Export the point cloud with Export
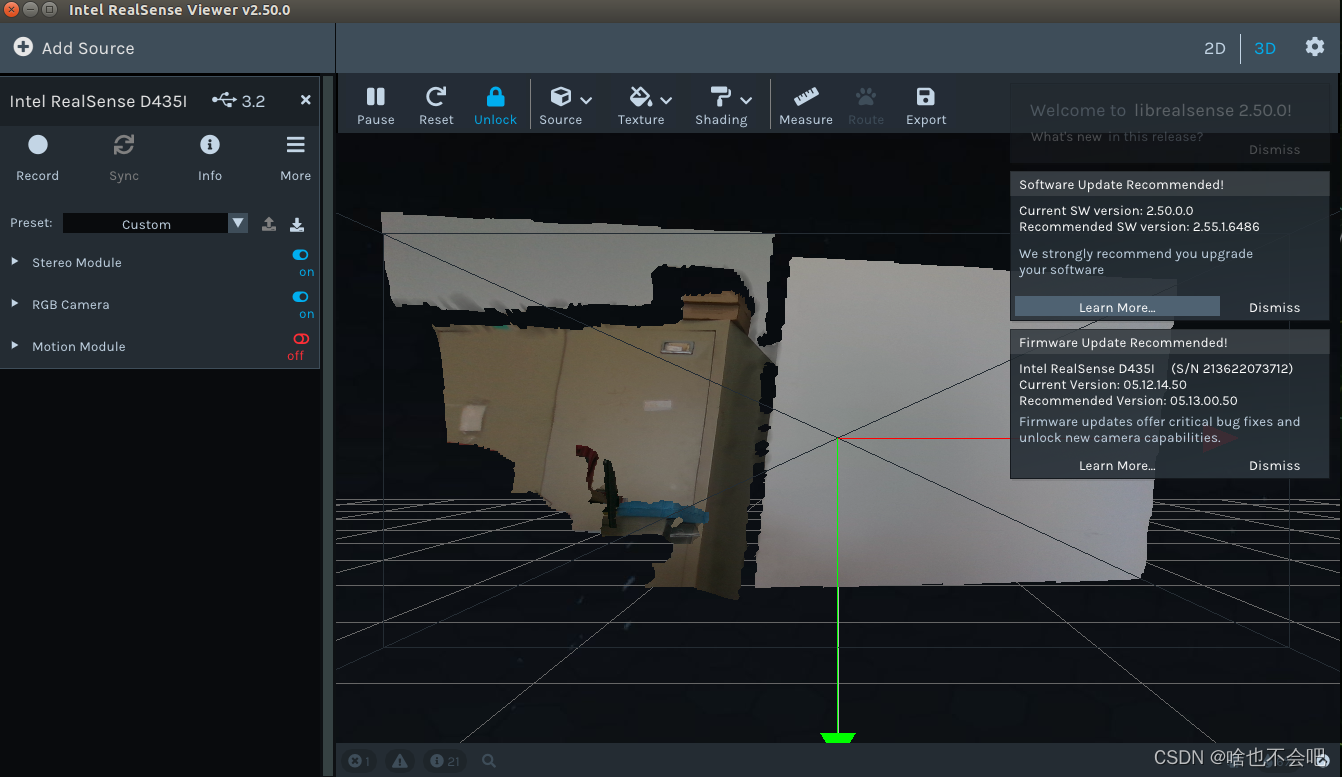1342x777 pixels. coord(926,105)
